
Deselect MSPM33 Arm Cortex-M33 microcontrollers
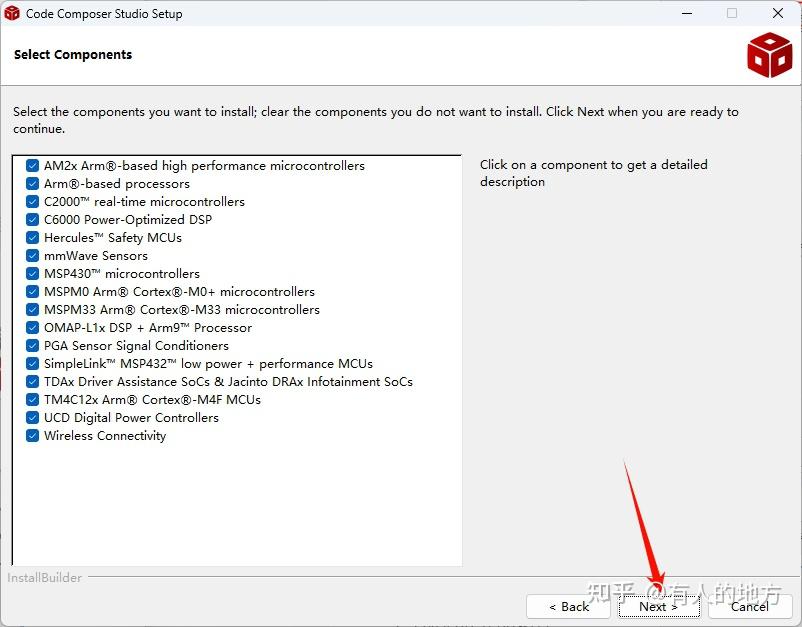(x=32, y=309)
